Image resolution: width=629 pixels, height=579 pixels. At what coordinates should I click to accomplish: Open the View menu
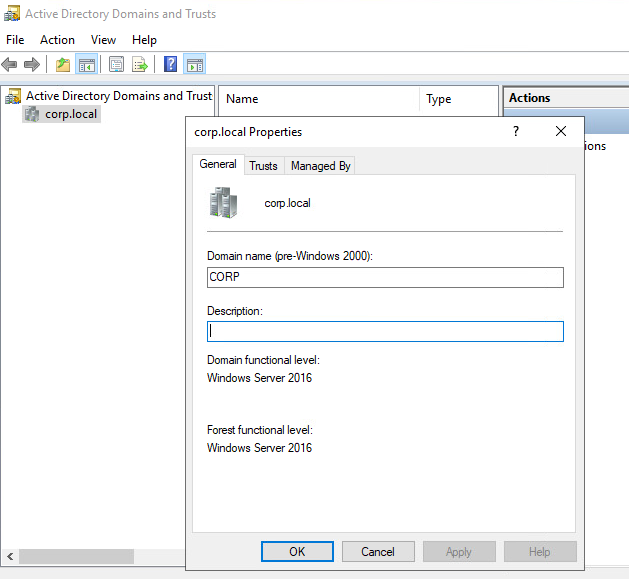pyautogui.click(x=103, y=40)
